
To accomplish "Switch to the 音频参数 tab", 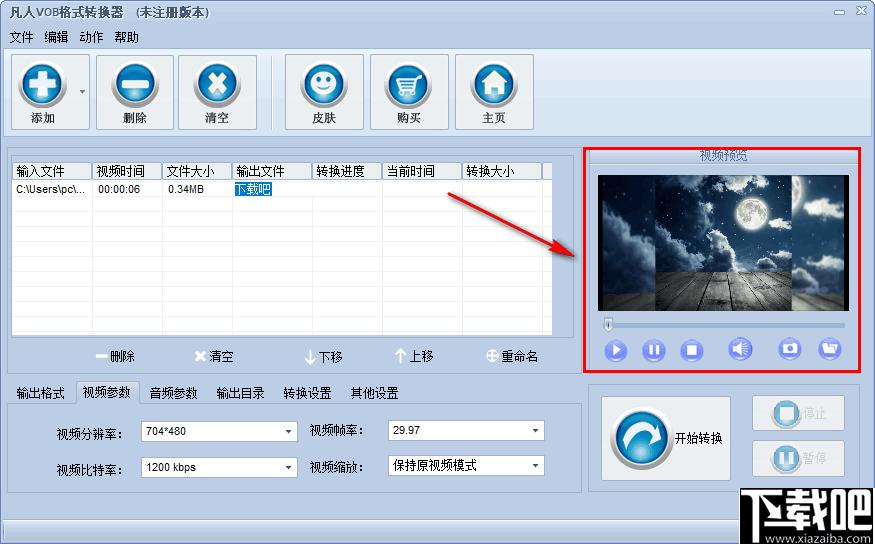I will click(174, 393).
